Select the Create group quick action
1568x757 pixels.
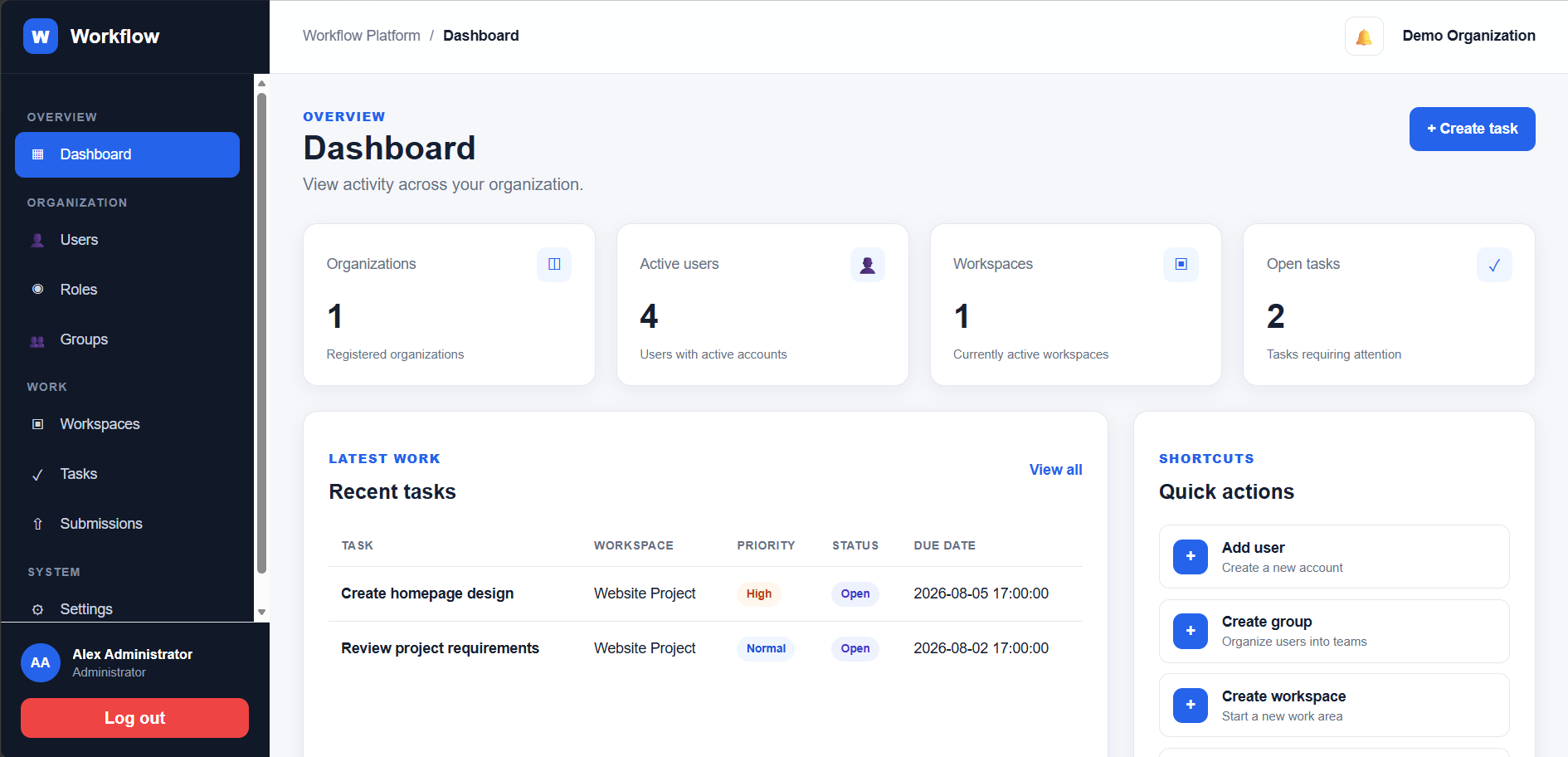(1334, 631)
